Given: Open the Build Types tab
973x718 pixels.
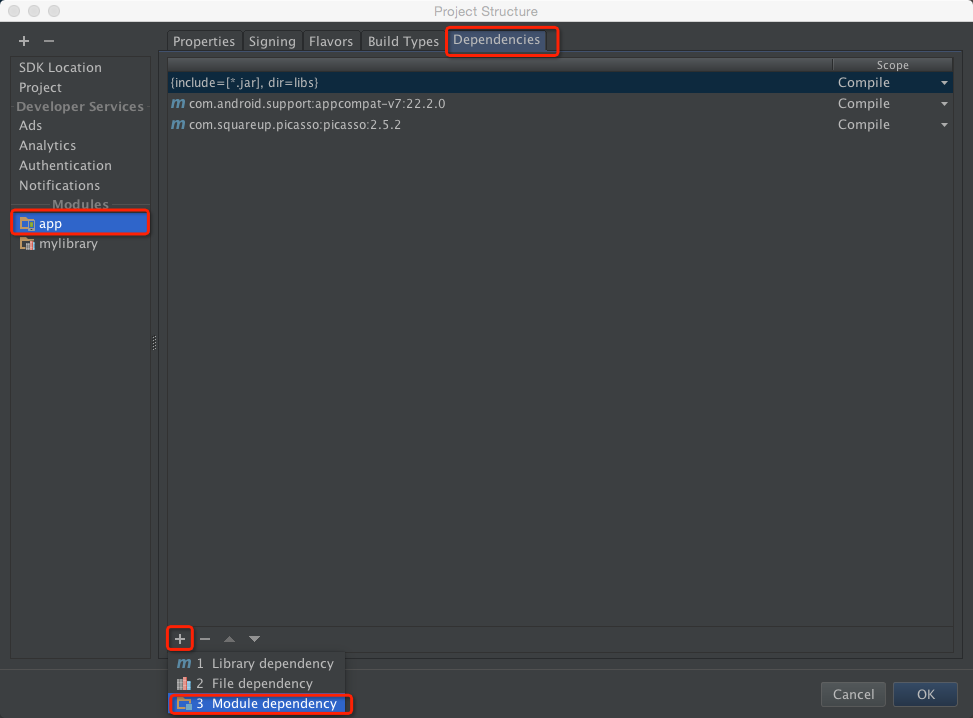Looking at the screenshot, I should (403, 41).
